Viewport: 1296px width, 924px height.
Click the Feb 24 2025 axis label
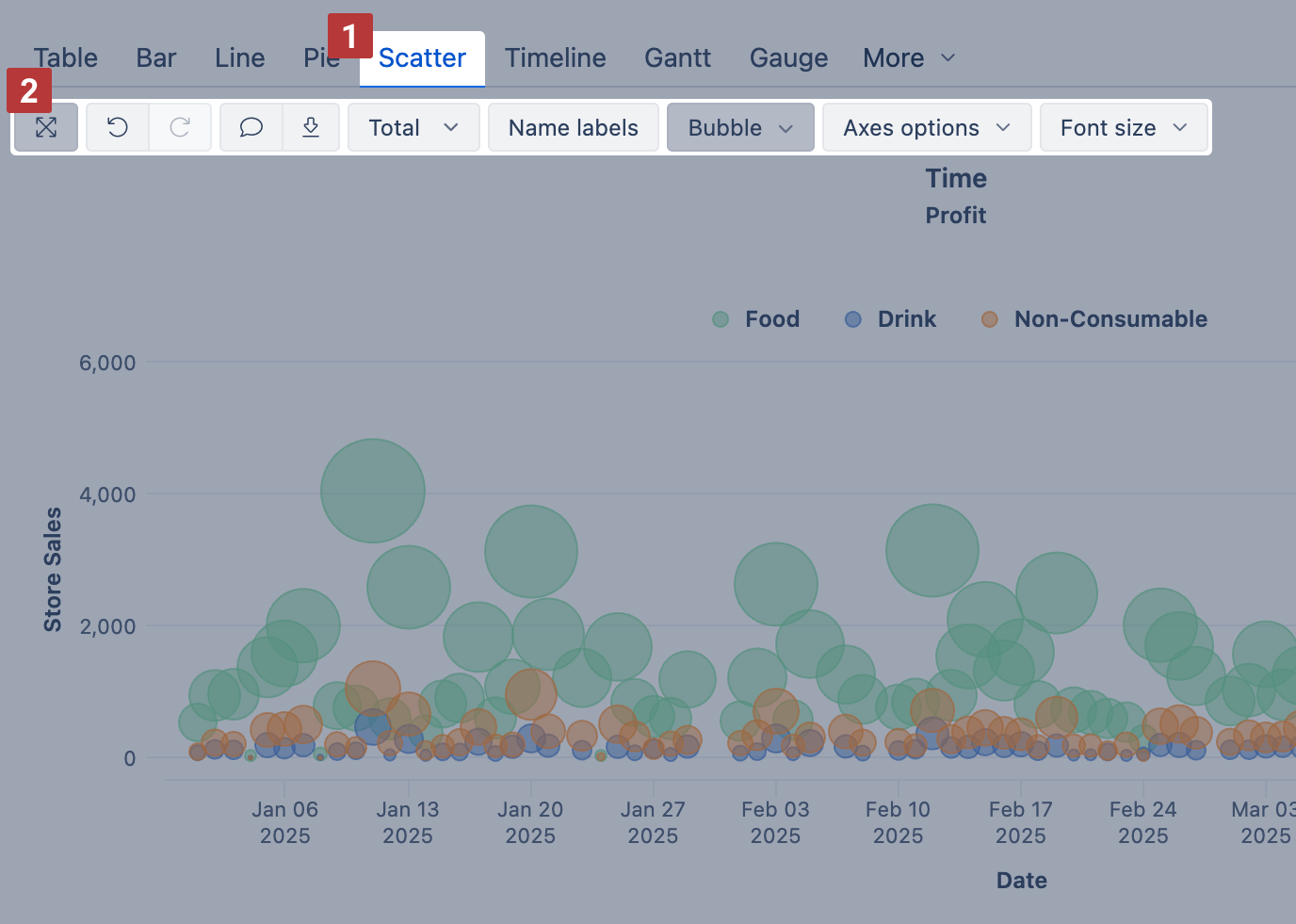pyautogui.click(x=1143, y=822)
